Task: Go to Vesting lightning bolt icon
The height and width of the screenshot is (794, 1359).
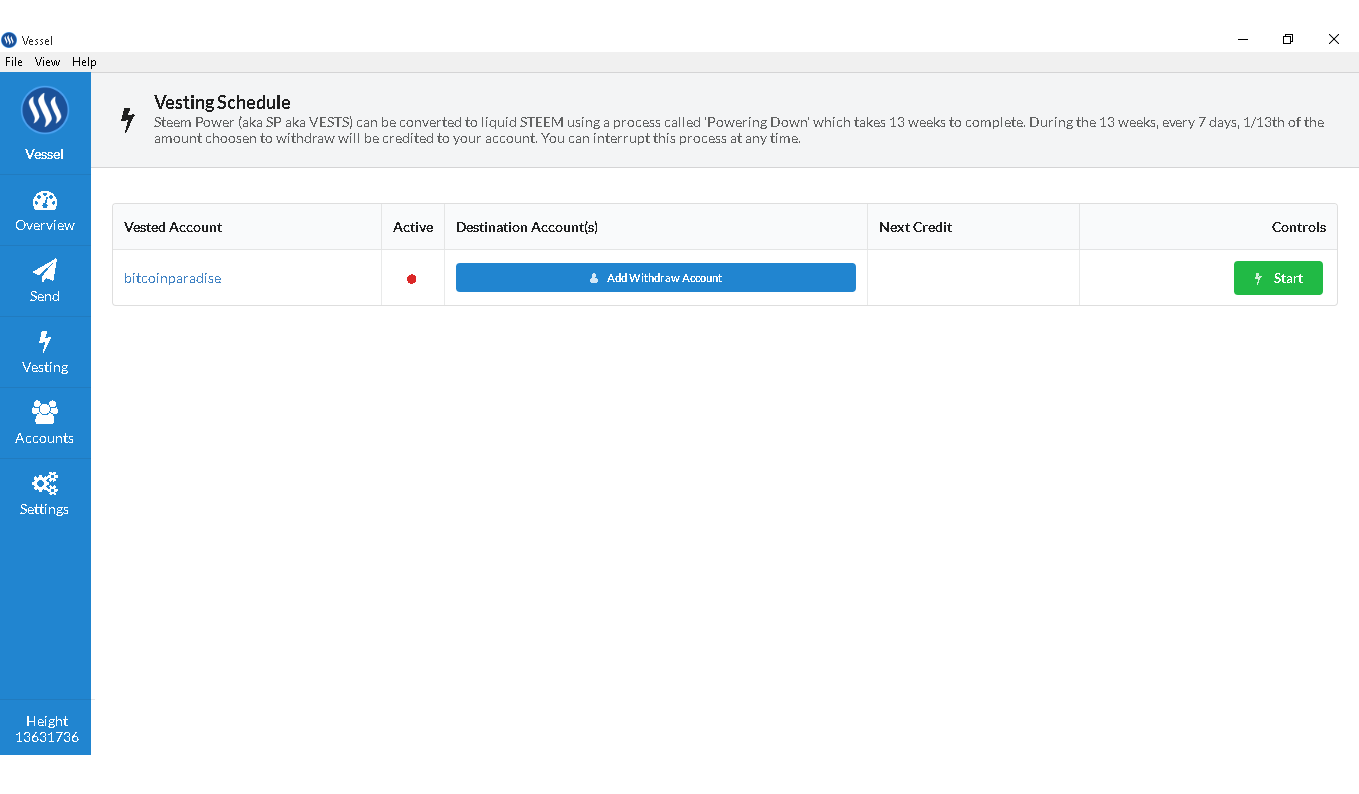Action: tap(45, 342)
